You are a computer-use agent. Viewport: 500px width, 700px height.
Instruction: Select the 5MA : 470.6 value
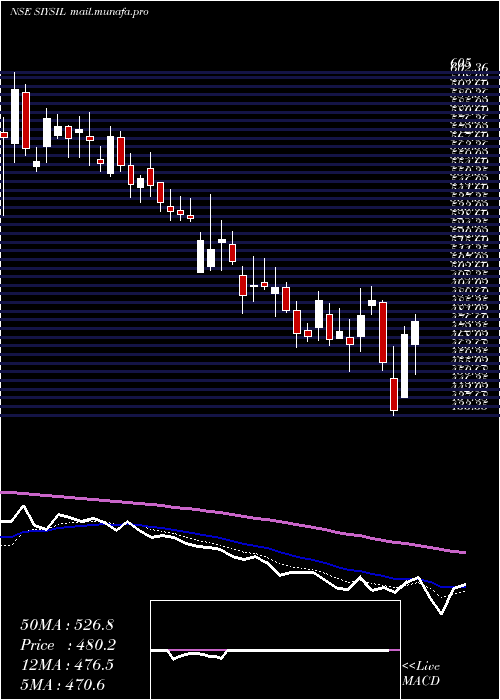coord(62,684)
